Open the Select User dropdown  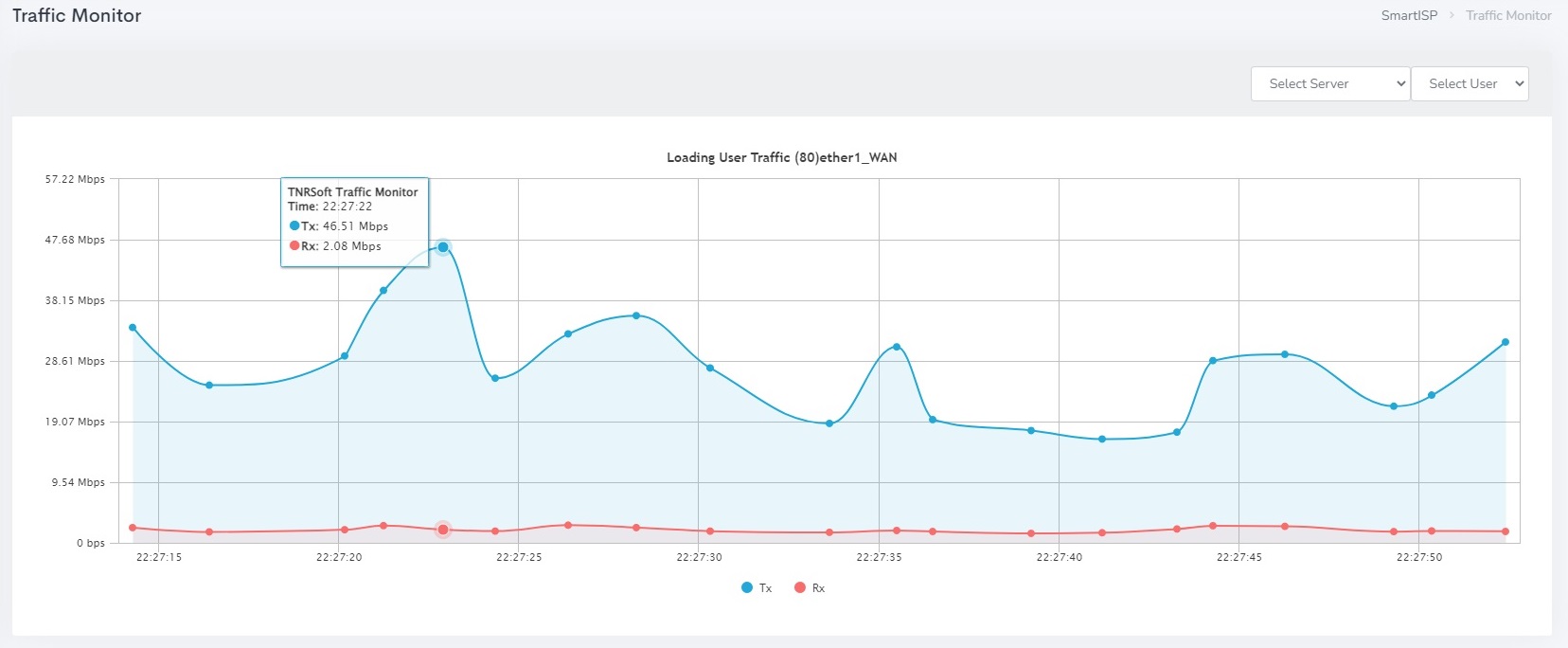pos(1469,83)
